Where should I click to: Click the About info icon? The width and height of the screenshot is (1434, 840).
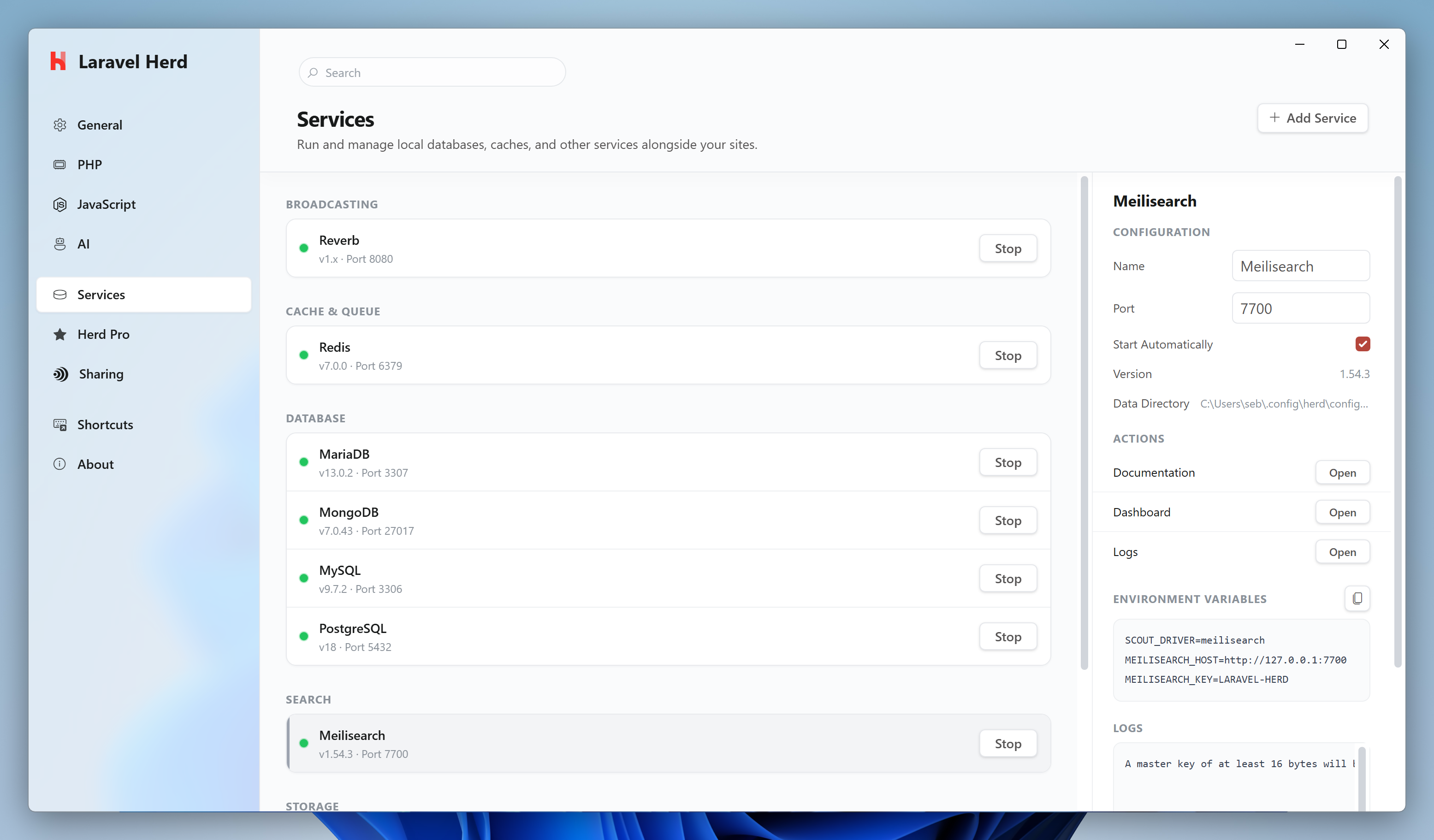[60, 464]
